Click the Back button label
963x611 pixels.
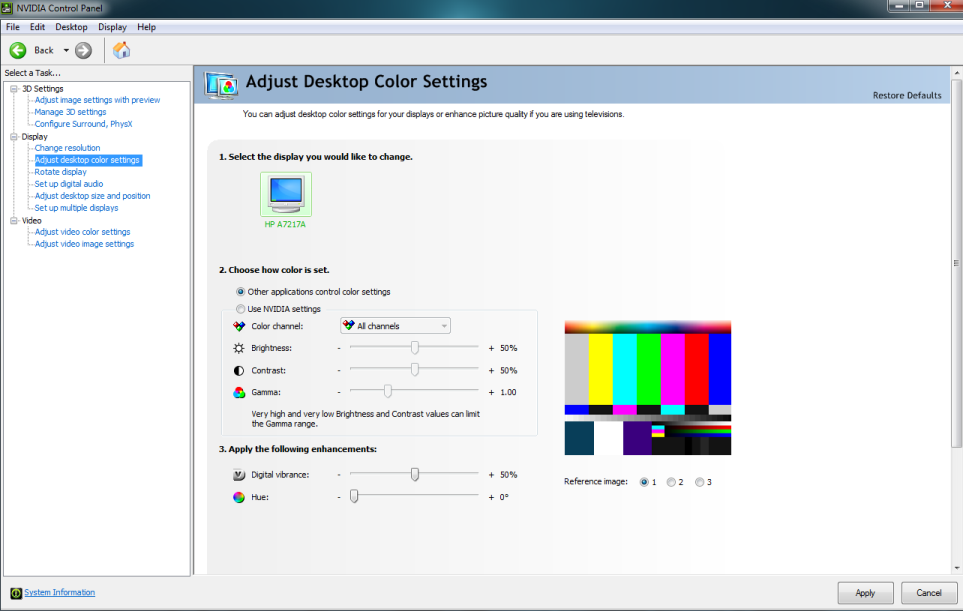44,50
